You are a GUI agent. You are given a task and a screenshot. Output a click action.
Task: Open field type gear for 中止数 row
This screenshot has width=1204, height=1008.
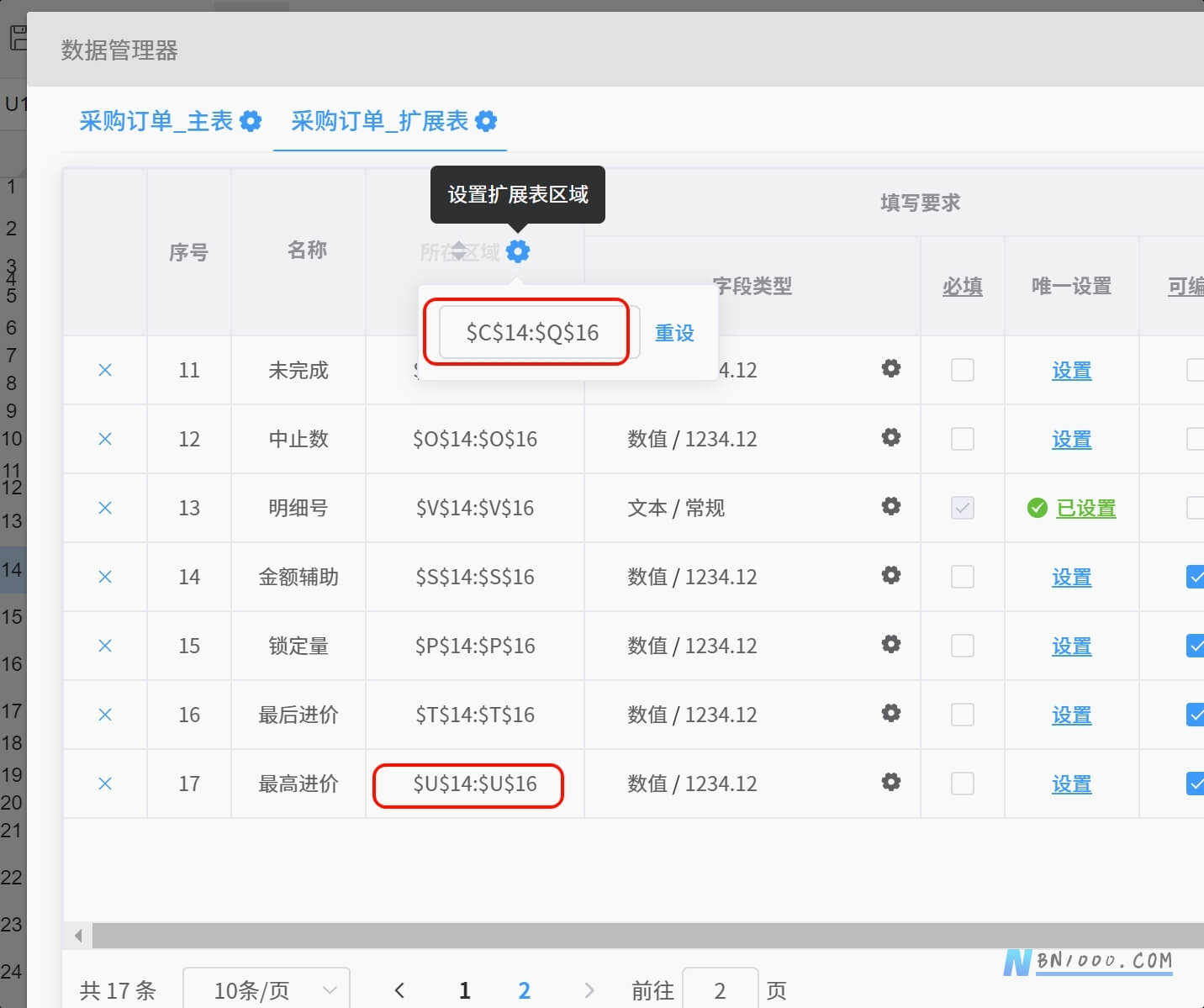(x=891, y=437)
